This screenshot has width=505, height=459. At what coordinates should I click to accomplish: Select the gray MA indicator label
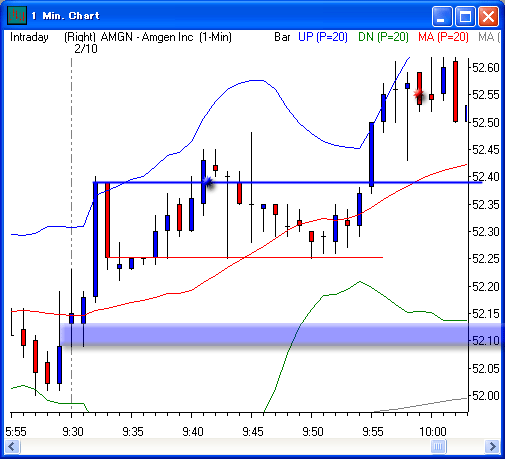click(x=489, y=37)
